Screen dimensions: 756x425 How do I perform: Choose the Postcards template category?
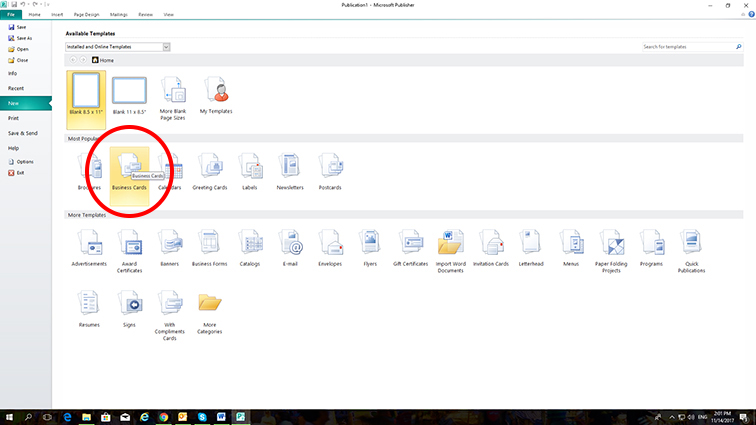click(330, 171)
